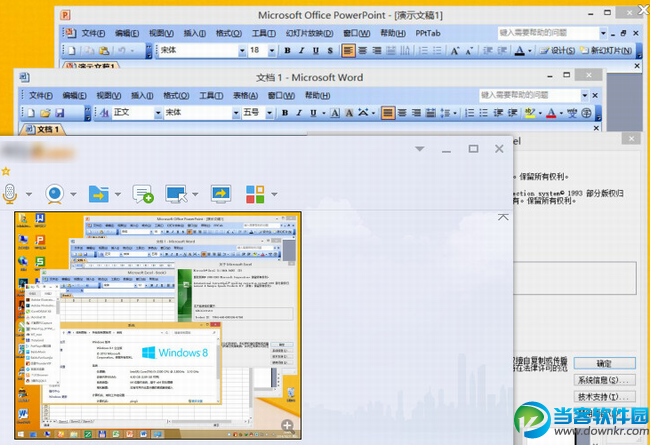650x445 pixels.
Task: Expand send file options dropdown arrow
Action: pyautogui.click(x=118, y=194)
